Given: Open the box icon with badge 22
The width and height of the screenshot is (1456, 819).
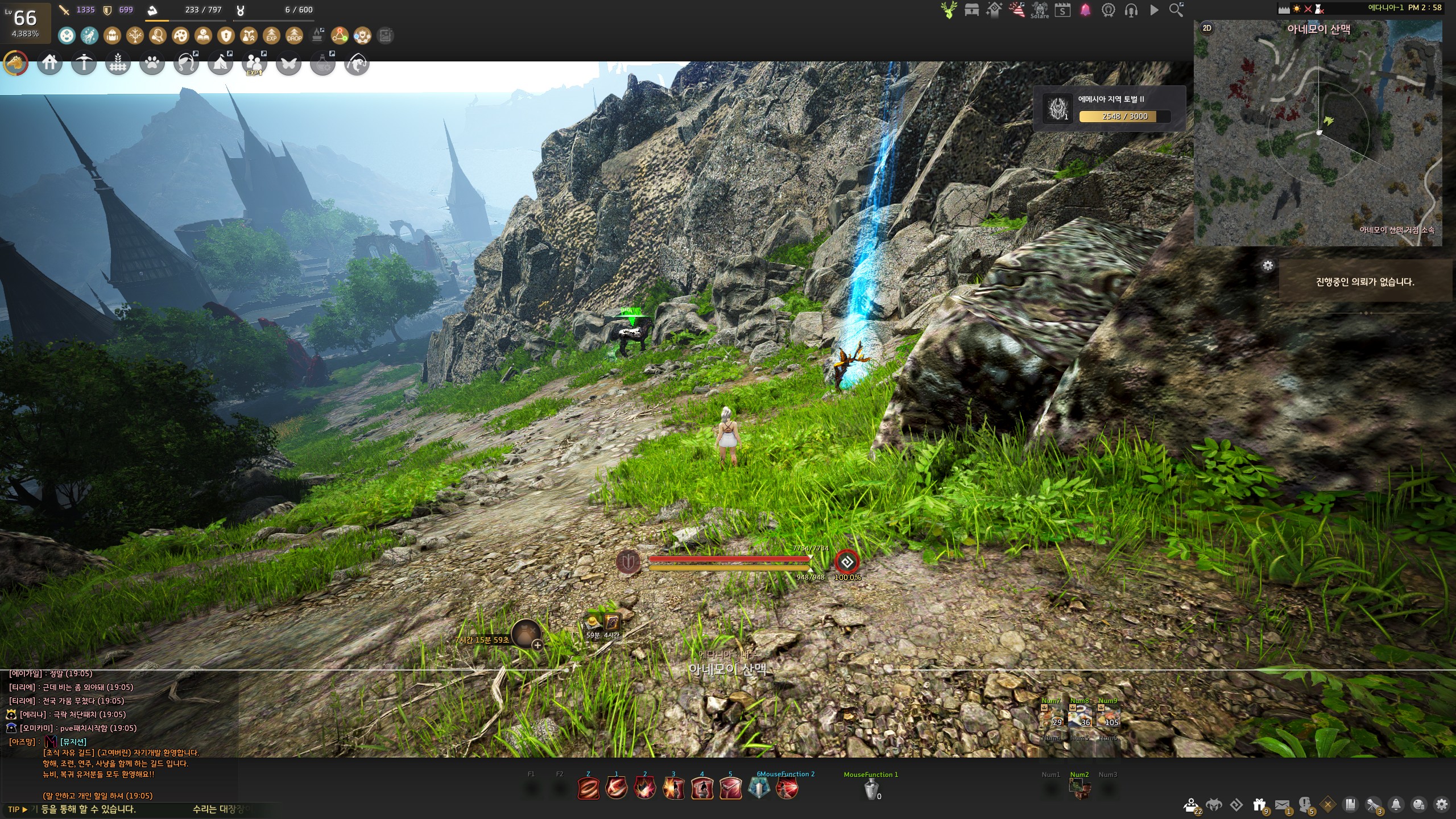Looking at the screenshot, I should [x=1192, y=805].
